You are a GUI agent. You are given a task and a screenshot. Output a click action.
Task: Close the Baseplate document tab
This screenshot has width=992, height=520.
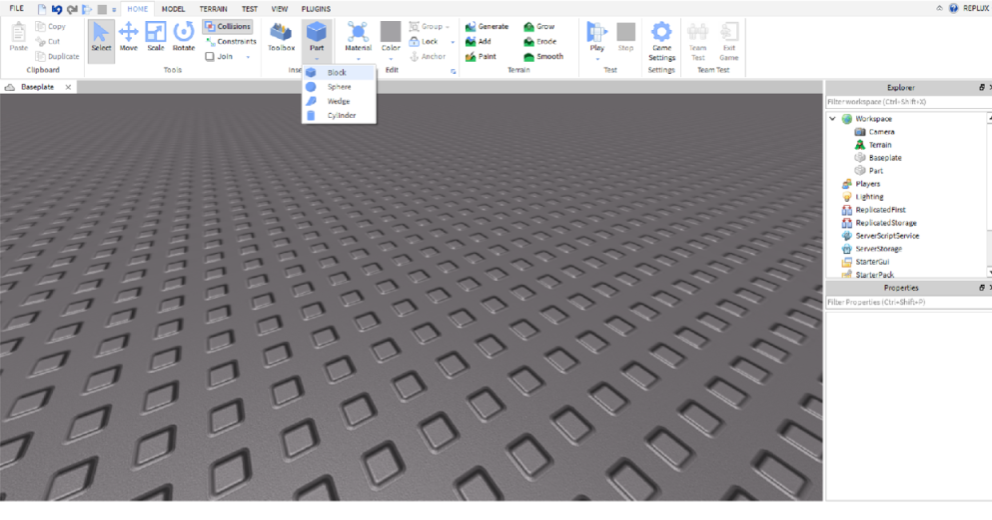(x=68, y=87)
